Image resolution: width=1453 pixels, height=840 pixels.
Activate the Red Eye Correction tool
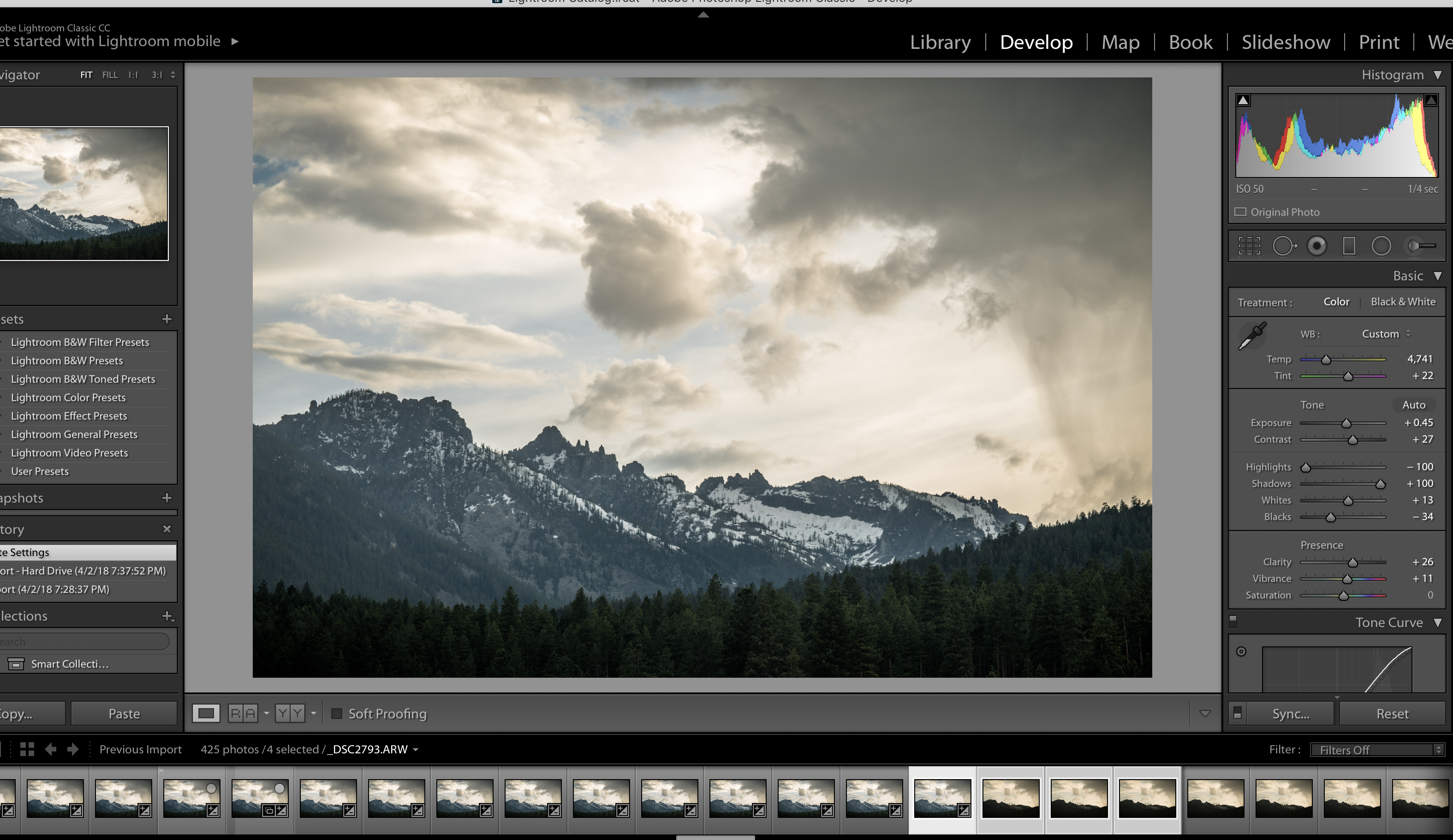point(1316,246)
